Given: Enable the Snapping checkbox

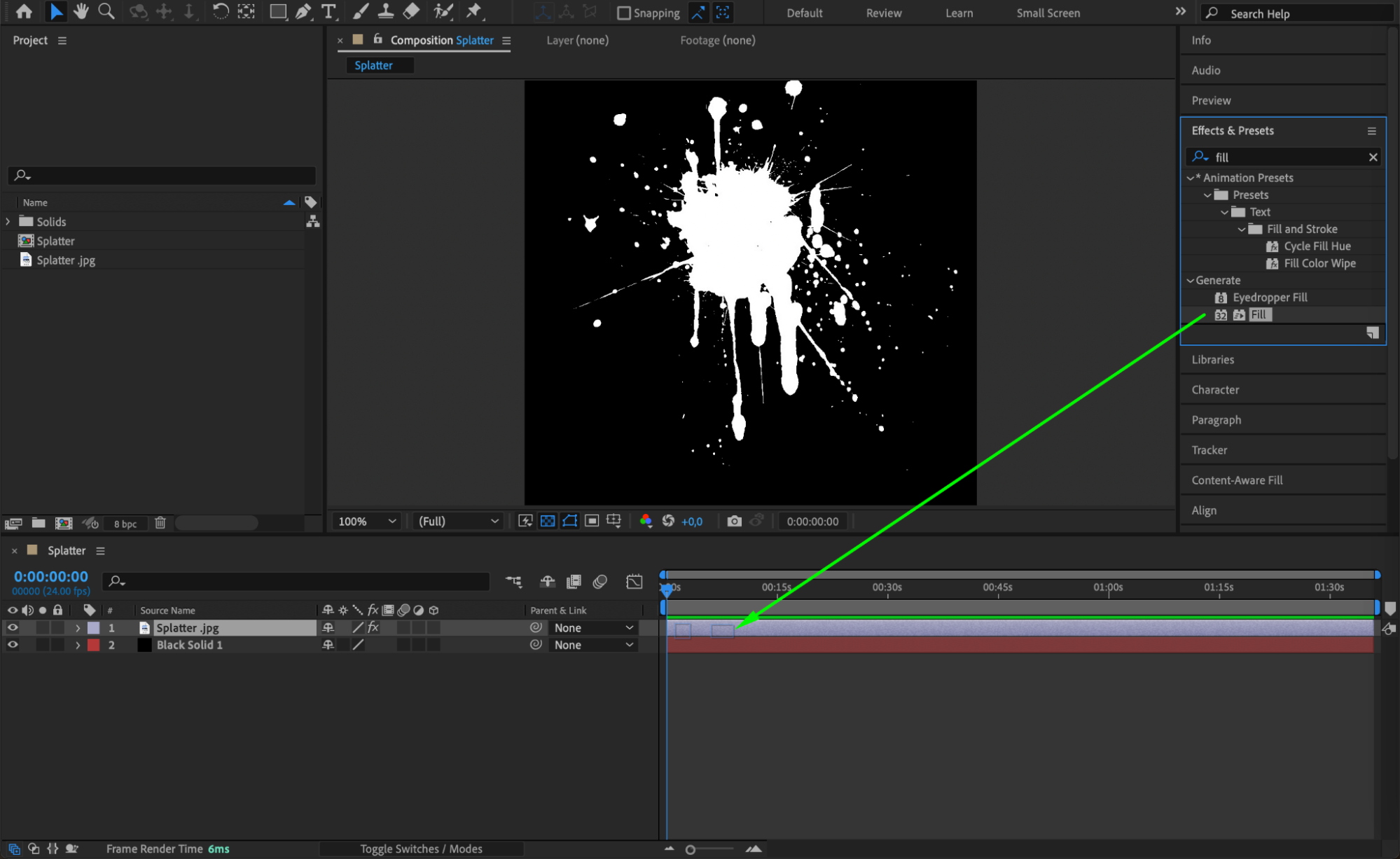Looking at the screenshot, I should [x=623, y=13].
